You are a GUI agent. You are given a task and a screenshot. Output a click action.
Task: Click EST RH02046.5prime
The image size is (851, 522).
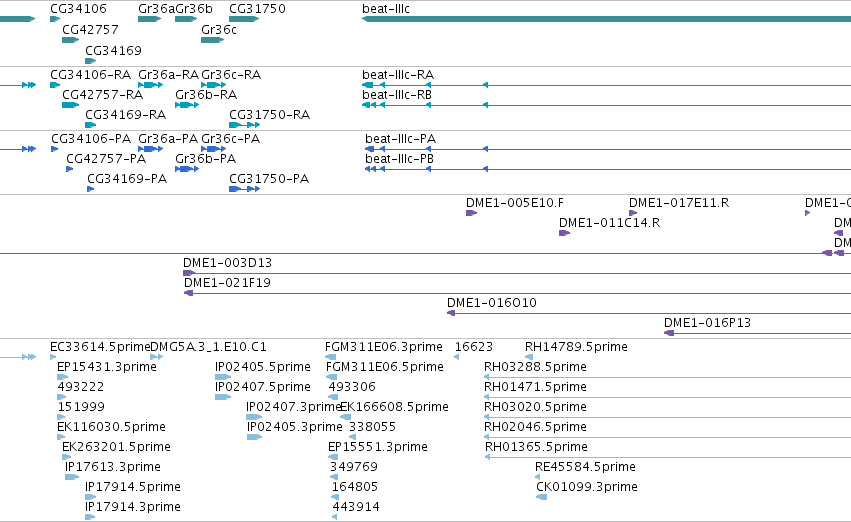pos(668,437)
